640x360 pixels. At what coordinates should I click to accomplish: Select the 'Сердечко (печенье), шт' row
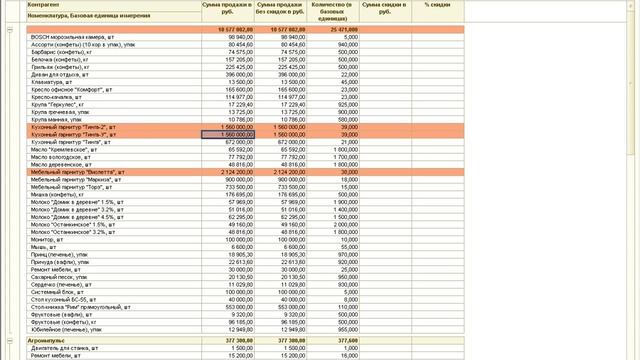tap(245, 284)
